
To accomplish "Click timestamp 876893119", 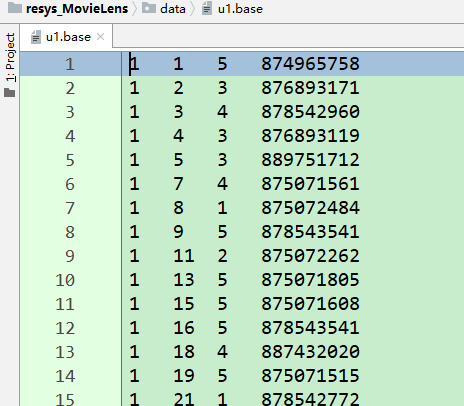I will (310, 136).
